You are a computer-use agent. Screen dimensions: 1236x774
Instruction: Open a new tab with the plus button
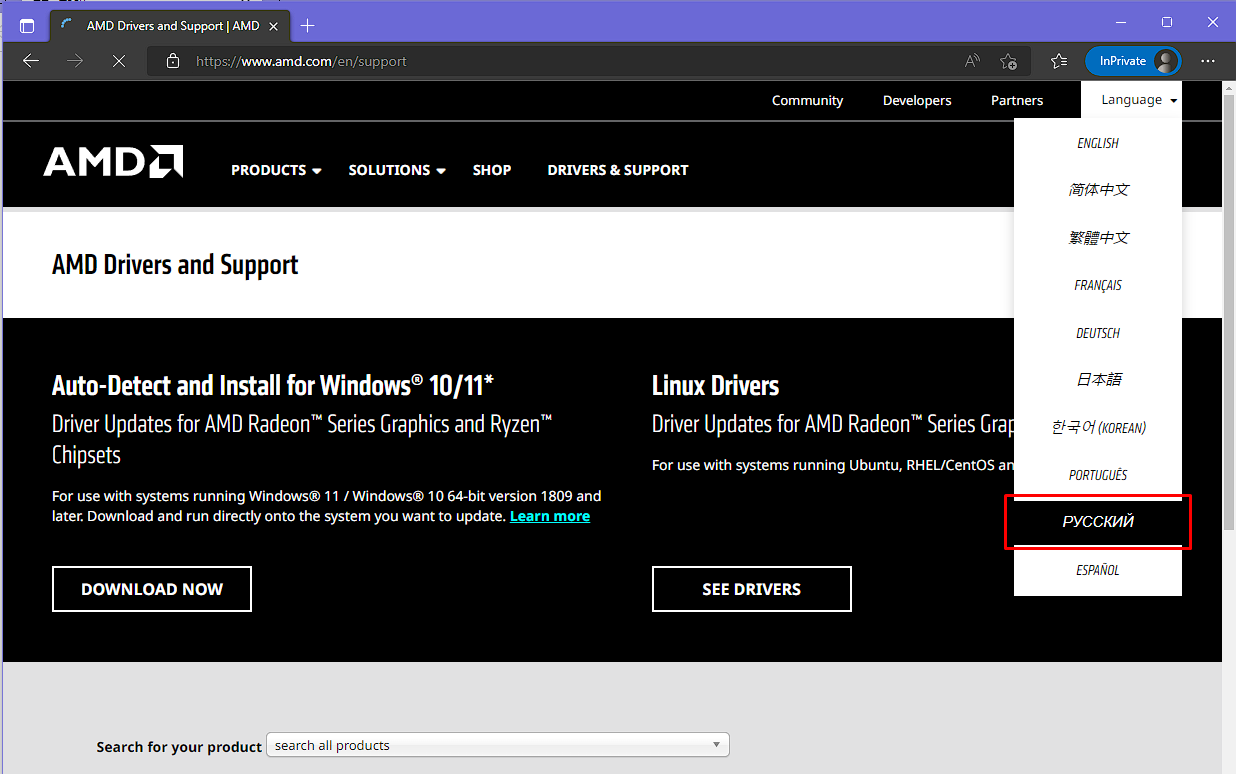tap(307, 26)
